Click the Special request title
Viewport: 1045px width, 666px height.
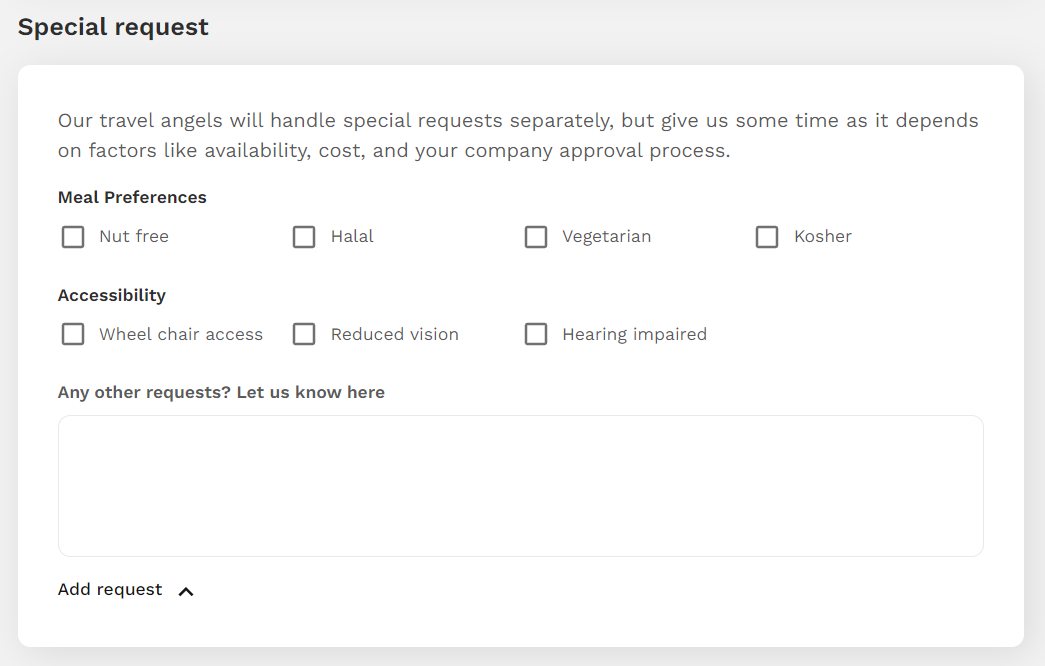(113, 27)
